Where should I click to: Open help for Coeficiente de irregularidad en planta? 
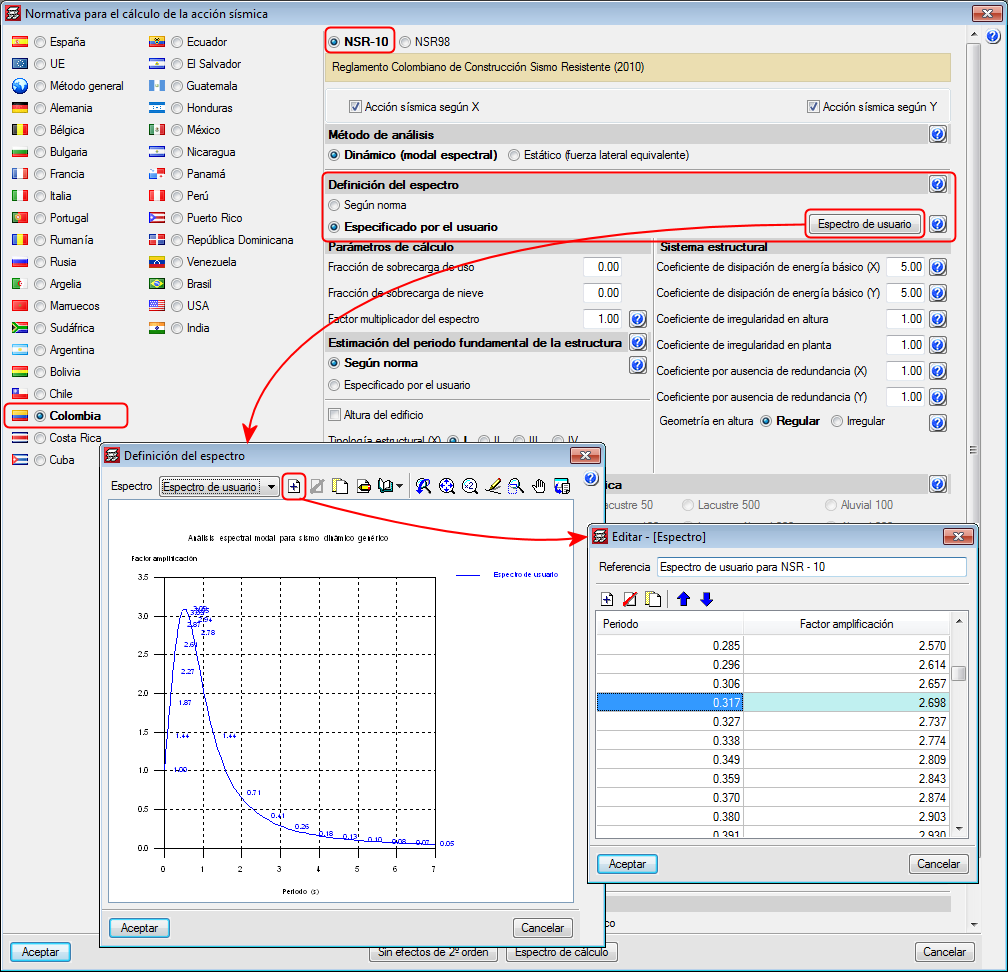938,345
